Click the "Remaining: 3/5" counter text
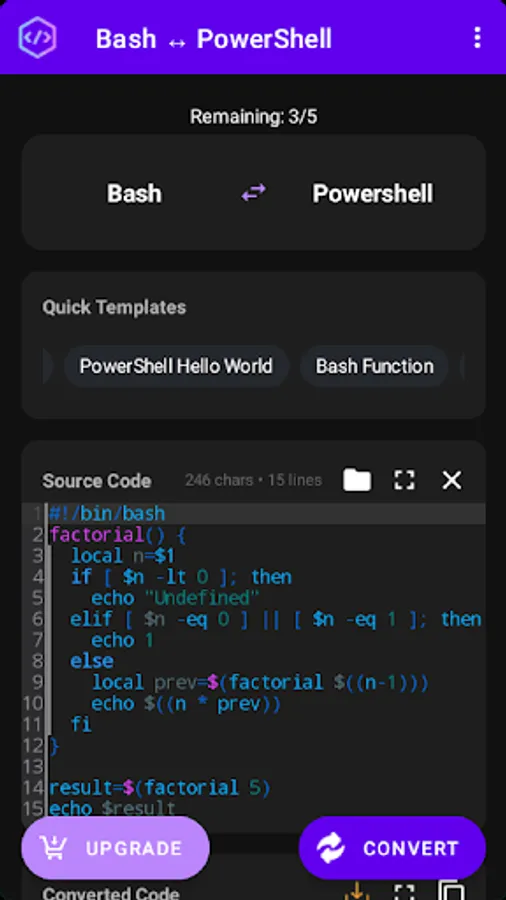This screenshot has width=506, height=900. point(254,117)
